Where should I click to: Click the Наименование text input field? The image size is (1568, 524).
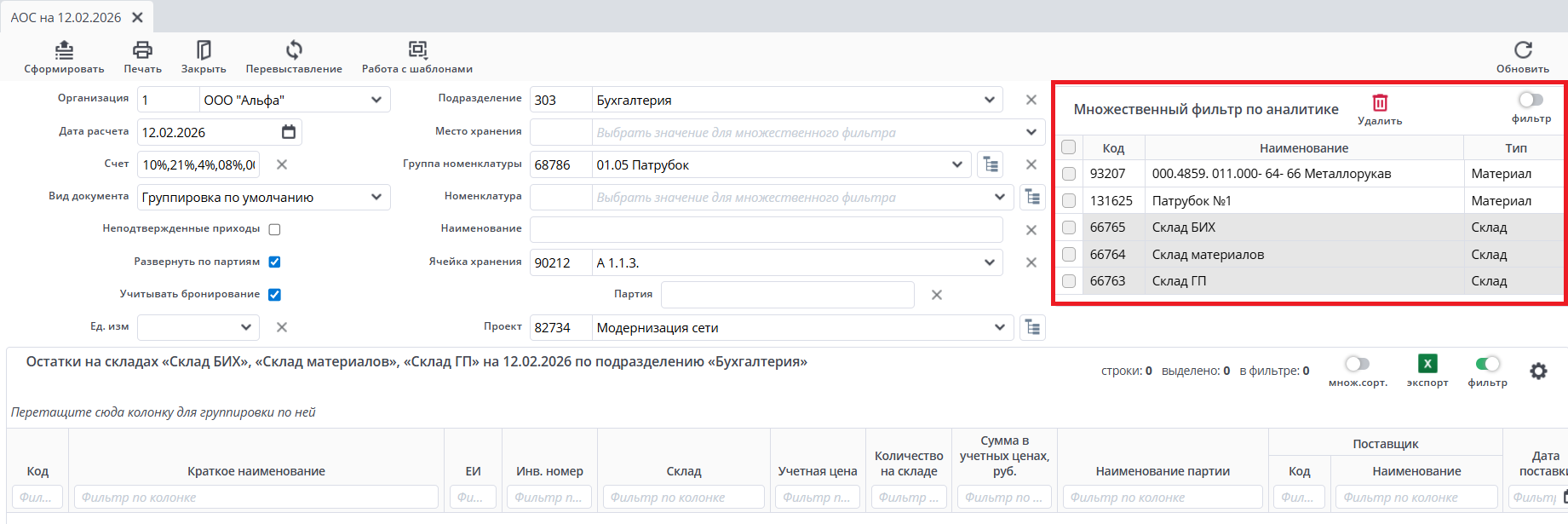point(766,229)
